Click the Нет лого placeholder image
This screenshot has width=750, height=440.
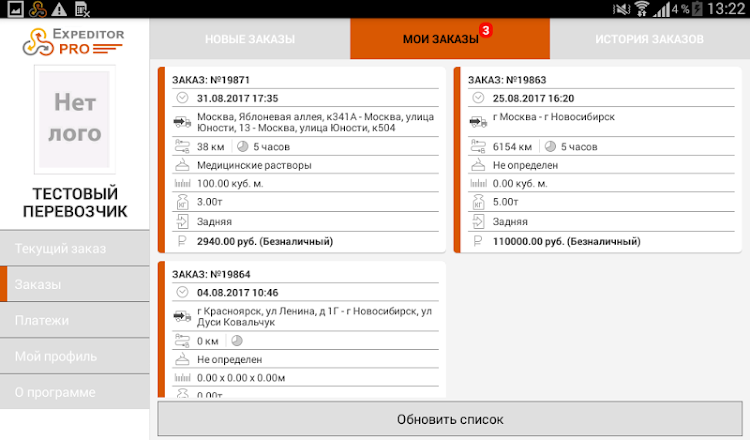click(75, 119)
